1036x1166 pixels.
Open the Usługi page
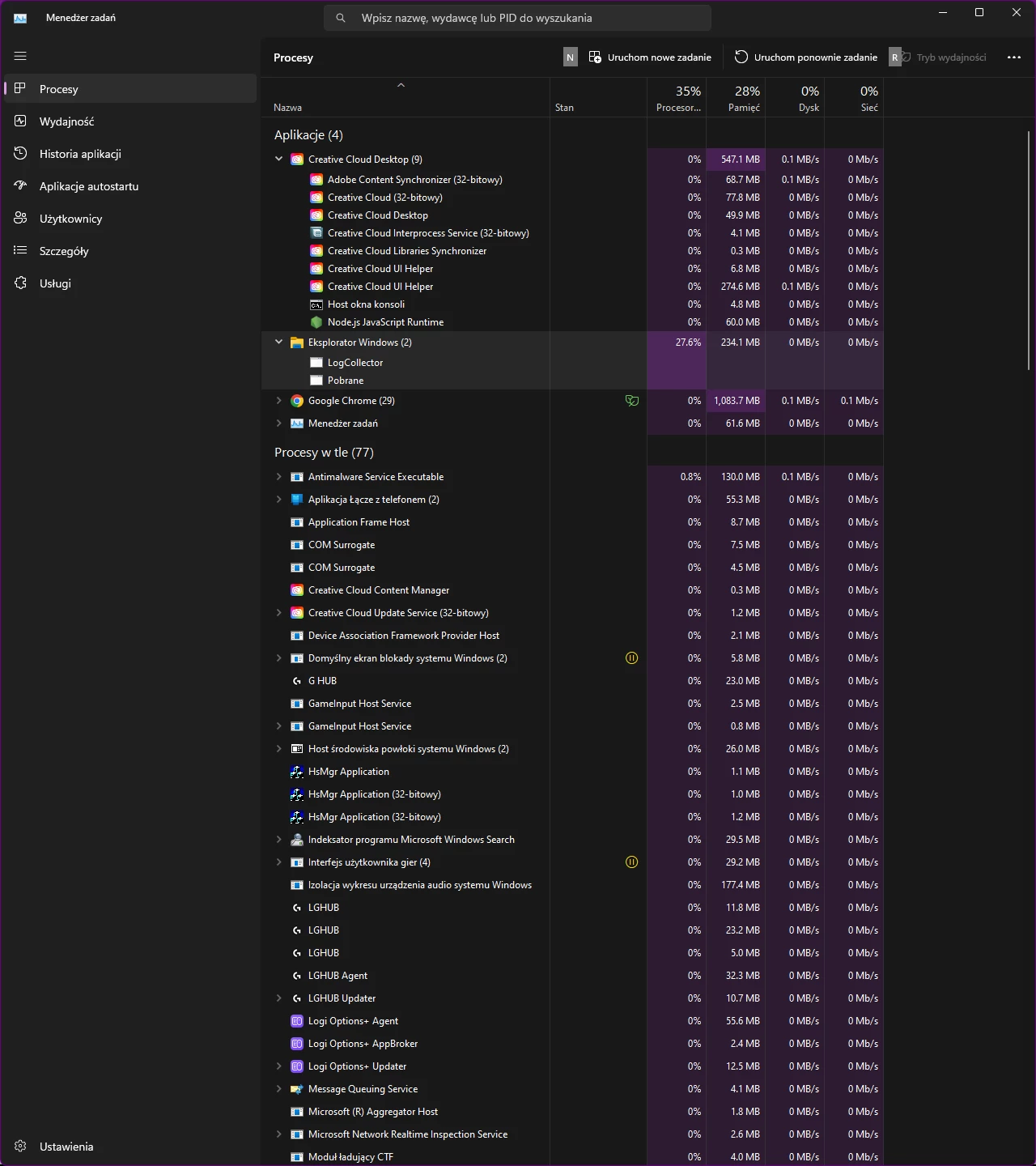pyautogui.click(x=130, y=283)
